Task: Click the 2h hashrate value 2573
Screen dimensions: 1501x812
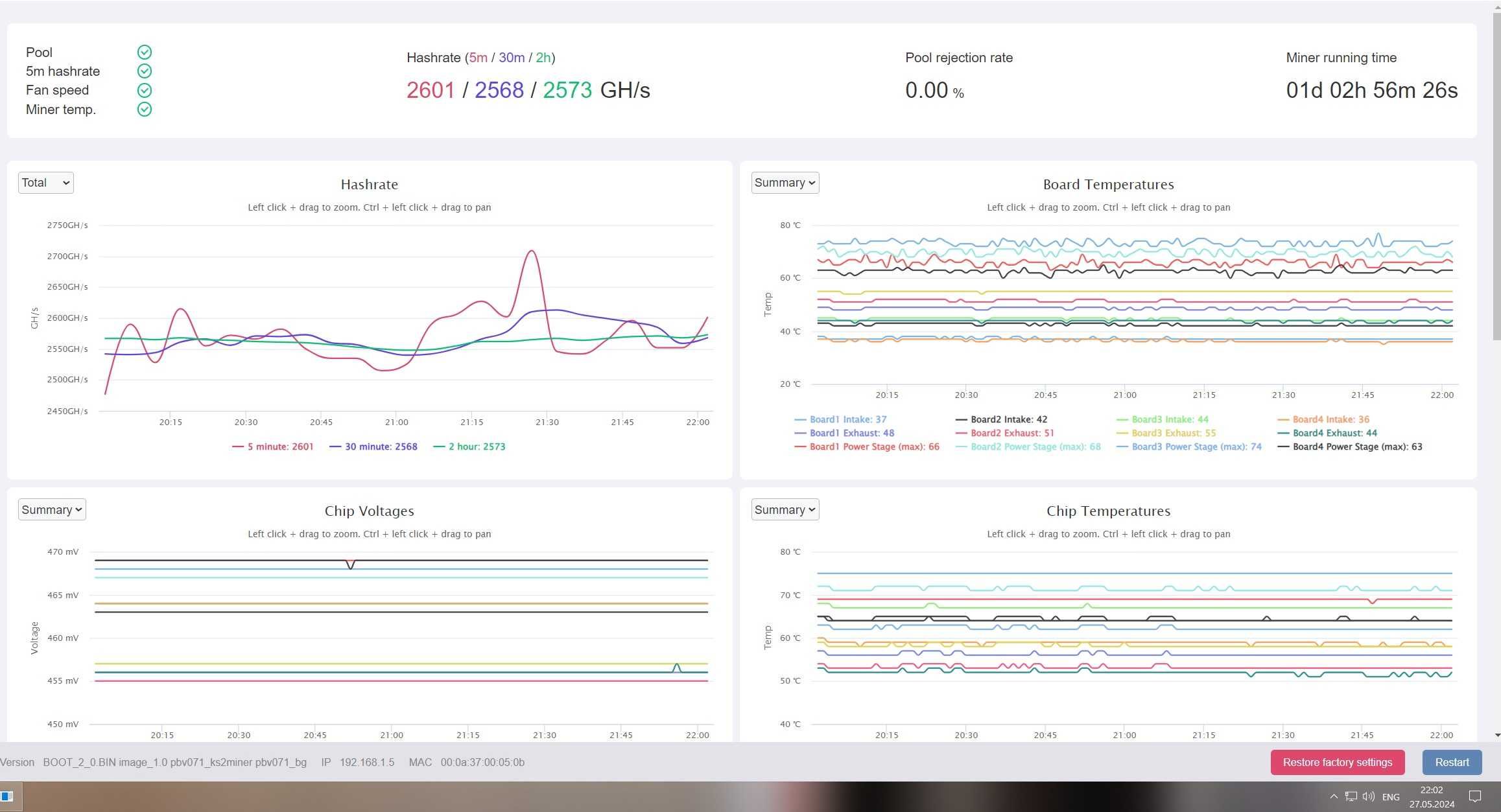Action: [x=567, y=90]
